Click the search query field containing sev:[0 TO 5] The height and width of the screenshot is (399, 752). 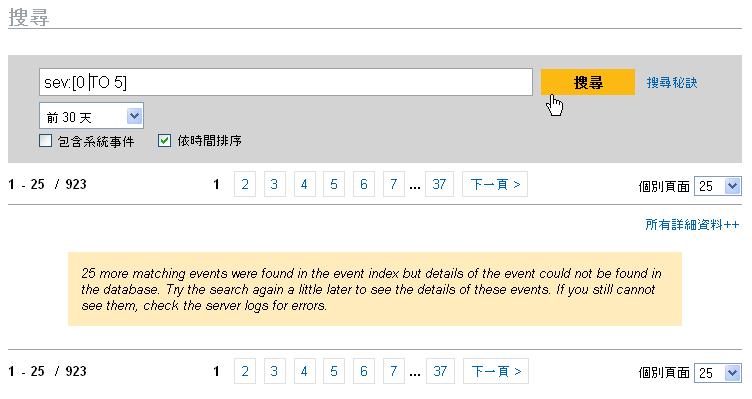click(286, 82)
